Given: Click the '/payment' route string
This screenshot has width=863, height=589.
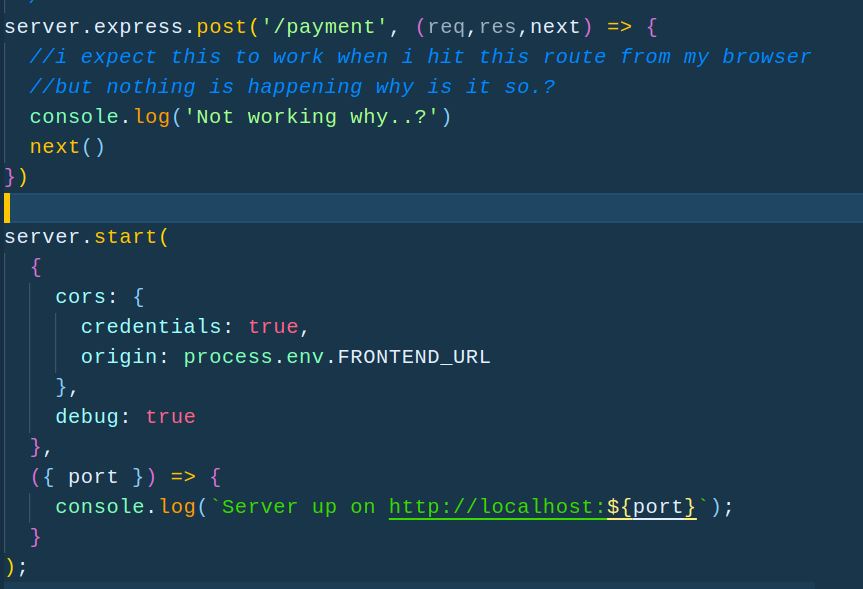Looking at the screenshot, I should coord(325,27).
